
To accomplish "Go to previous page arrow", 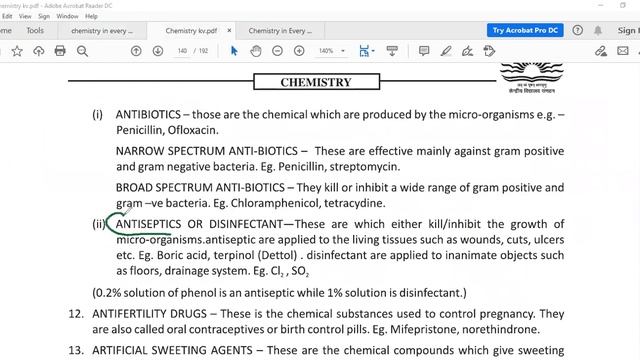I will pyautogui.click(x=136, y=51).
